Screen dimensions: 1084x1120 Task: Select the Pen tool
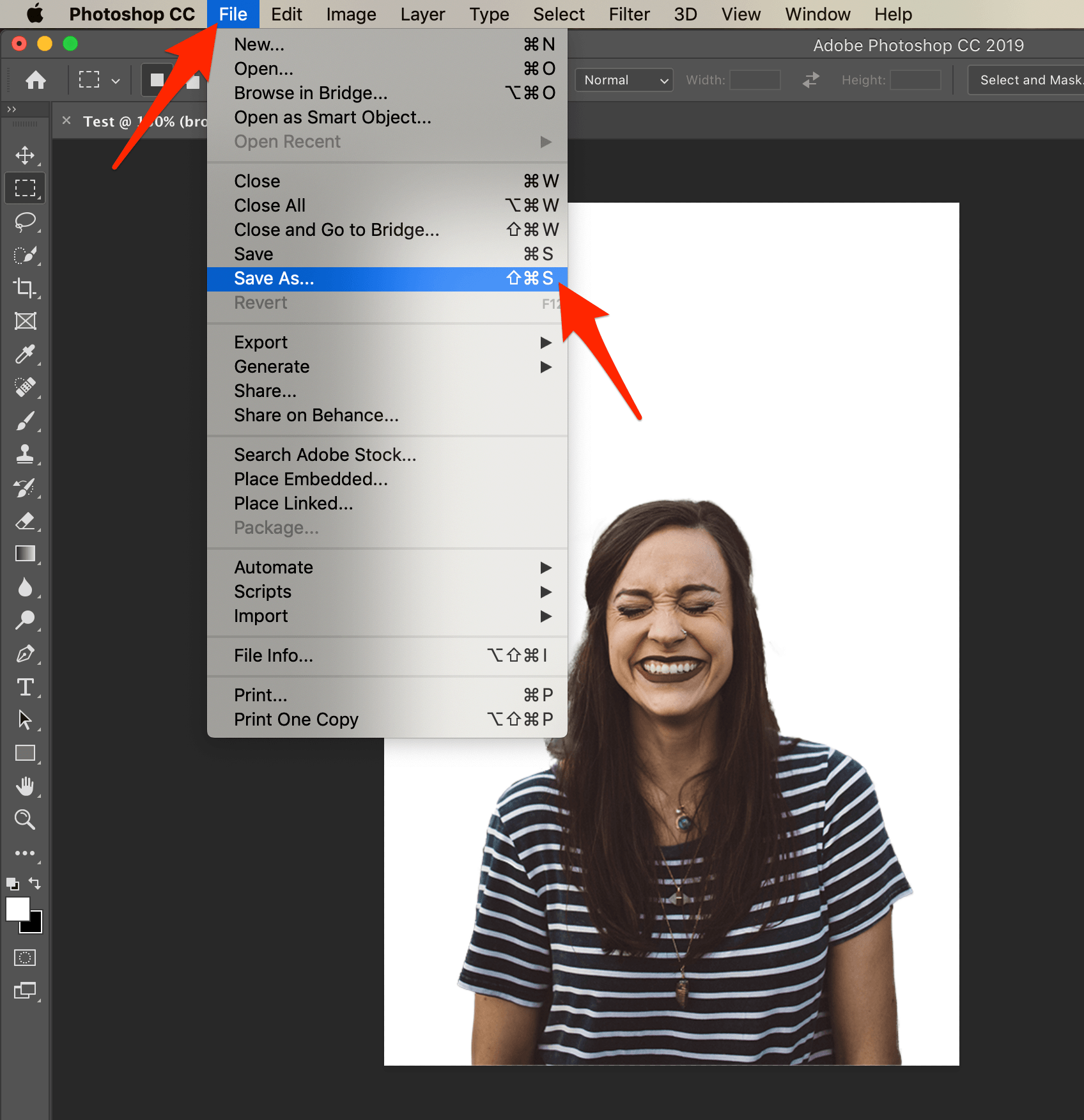26,653
